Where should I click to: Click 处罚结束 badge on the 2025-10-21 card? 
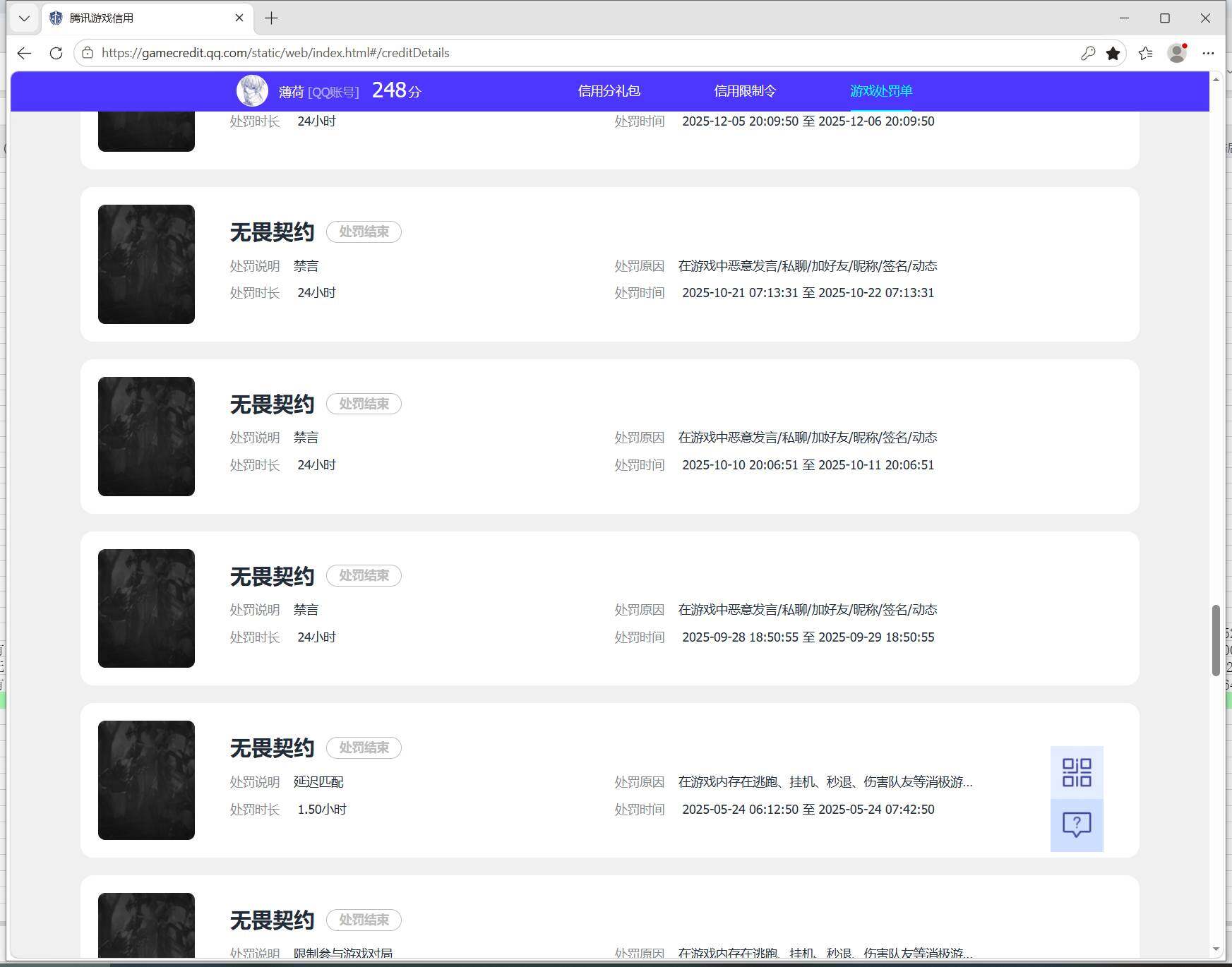(x=364, y=232)
